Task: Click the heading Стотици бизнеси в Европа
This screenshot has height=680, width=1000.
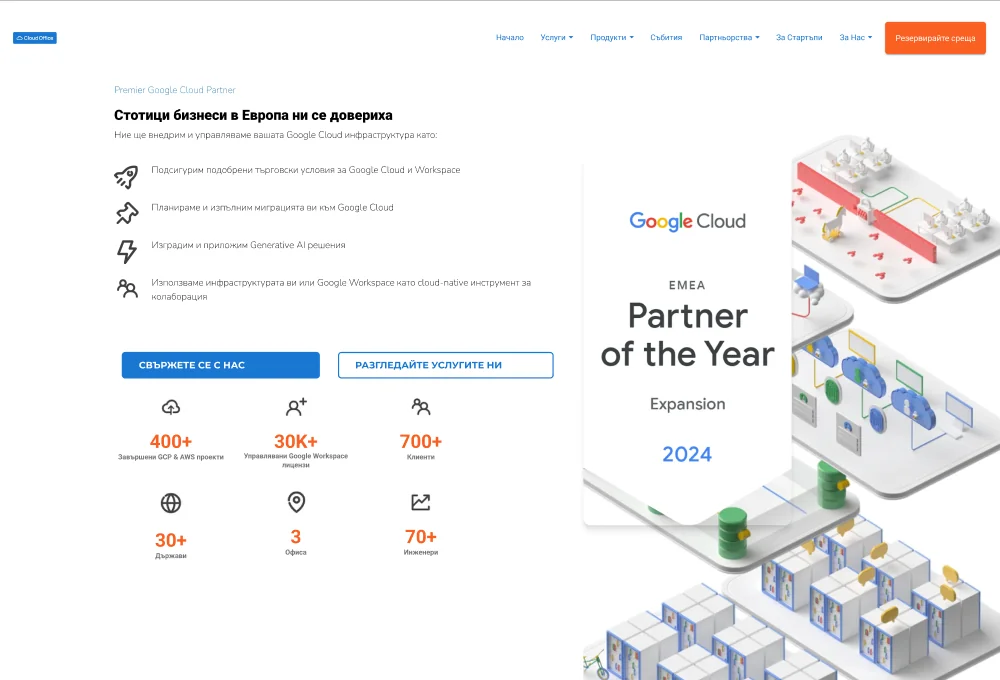Action: (253, 115)
